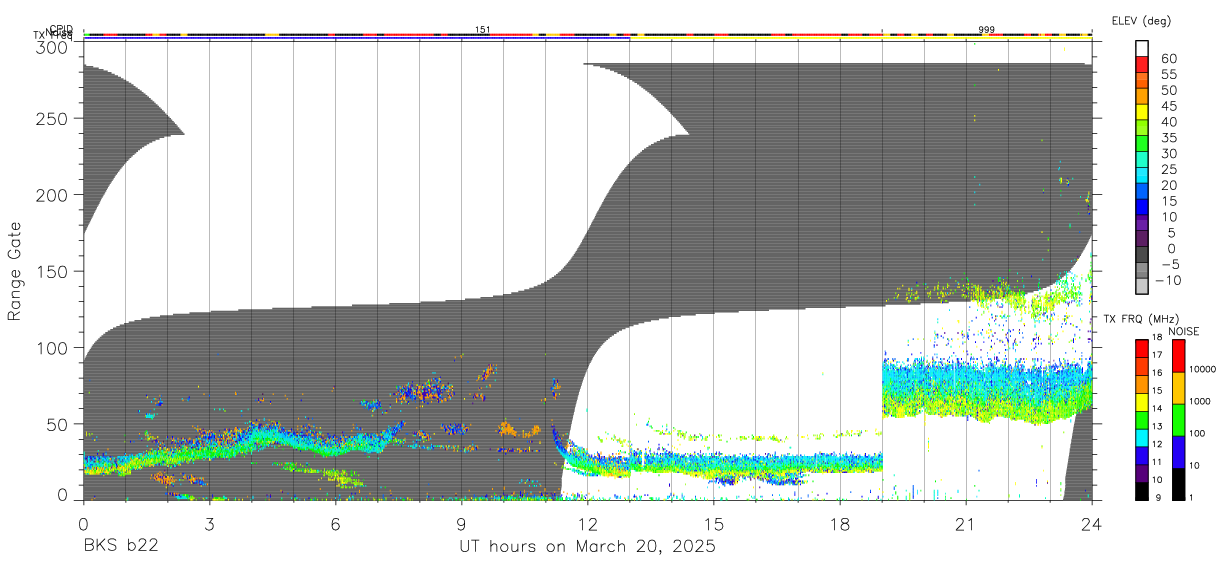
Task: Click the blue swatch in the NOISE bar
Action: click(x=1178, y=452)
